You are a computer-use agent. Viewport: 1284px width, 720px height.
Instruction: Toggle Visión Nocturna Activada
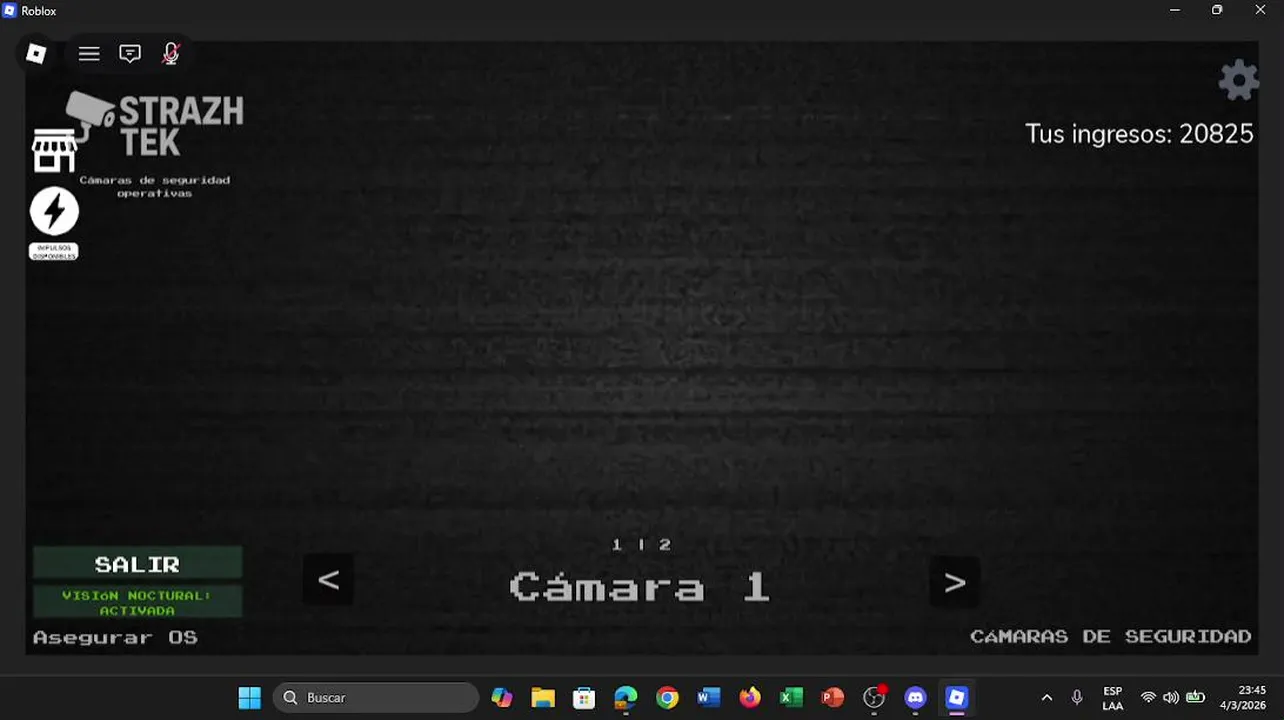[137, 602]
